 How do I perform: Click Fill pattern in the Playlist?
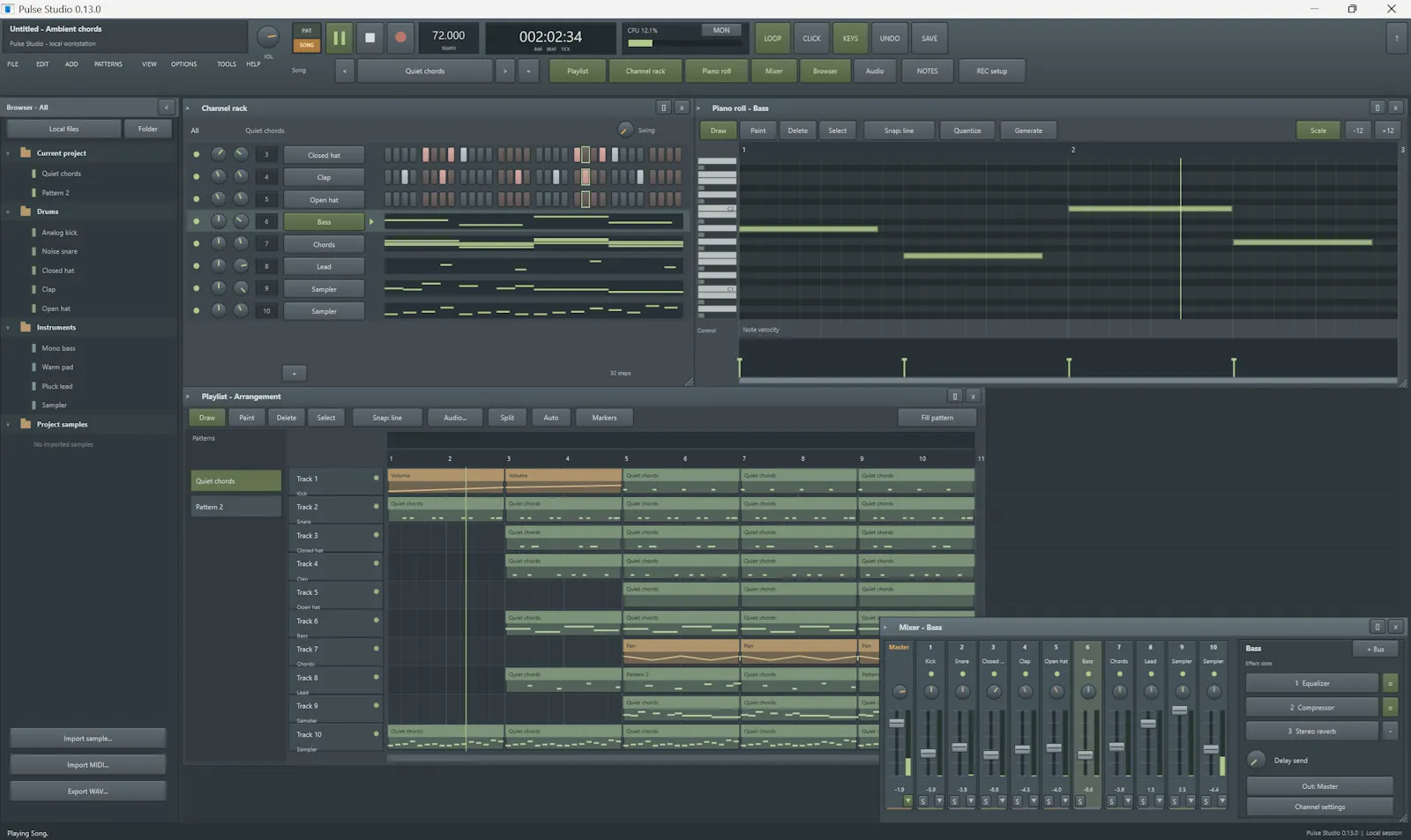[937, 418]
